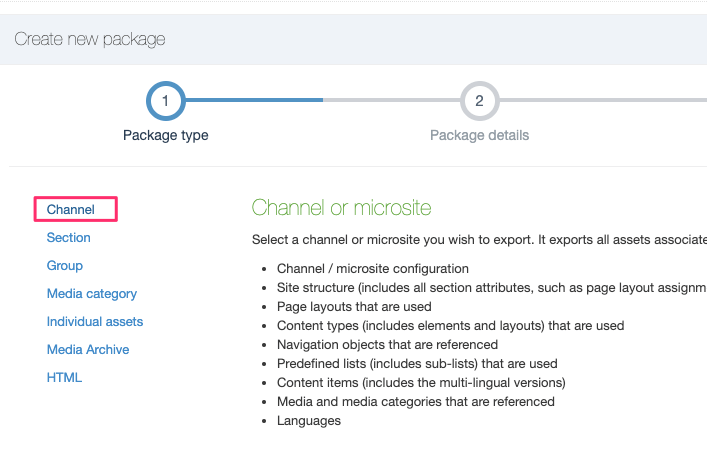The height and width of the screenshot is (462, 707).
Task: Switch to the Media Archive option
Action: (x=88, y=350)
